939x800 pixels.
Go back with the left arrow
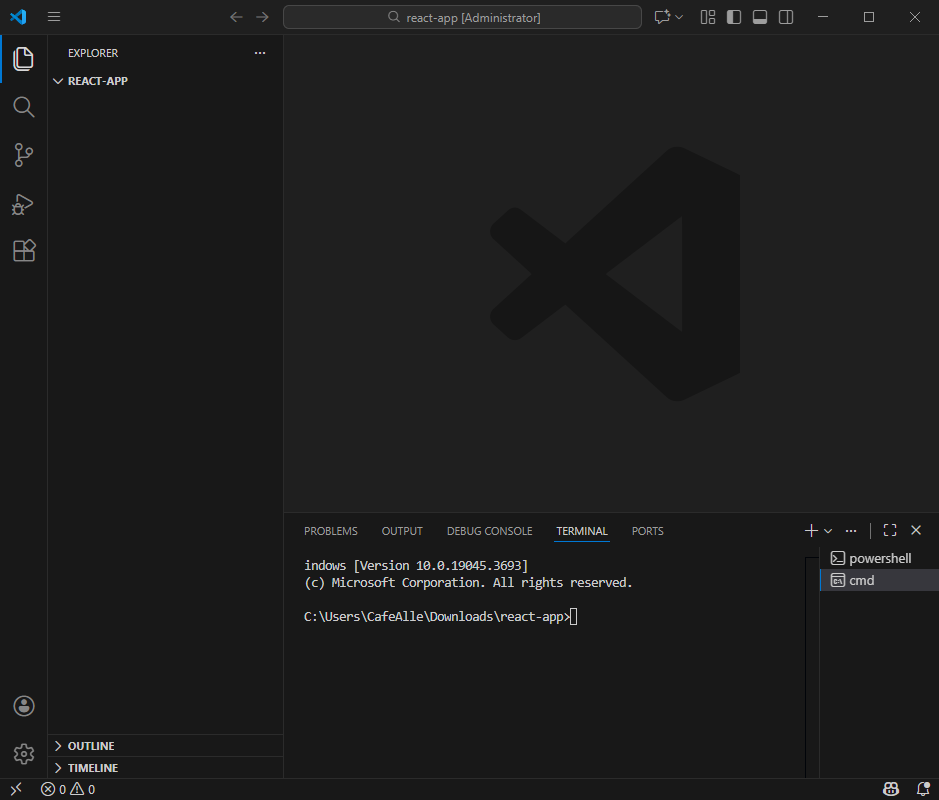236,17
